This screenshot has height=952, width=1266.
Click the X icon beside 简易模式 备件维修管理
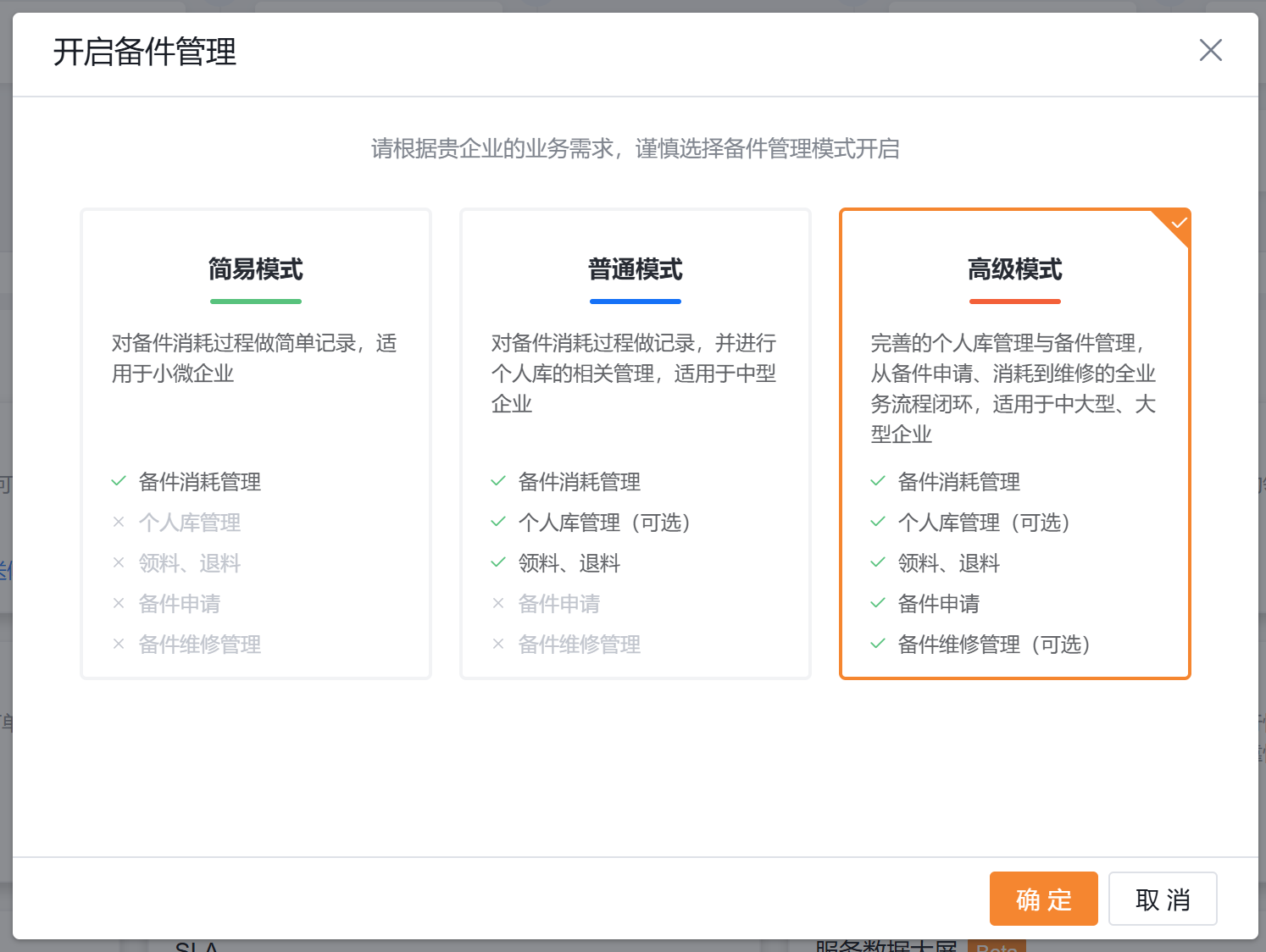119,644
